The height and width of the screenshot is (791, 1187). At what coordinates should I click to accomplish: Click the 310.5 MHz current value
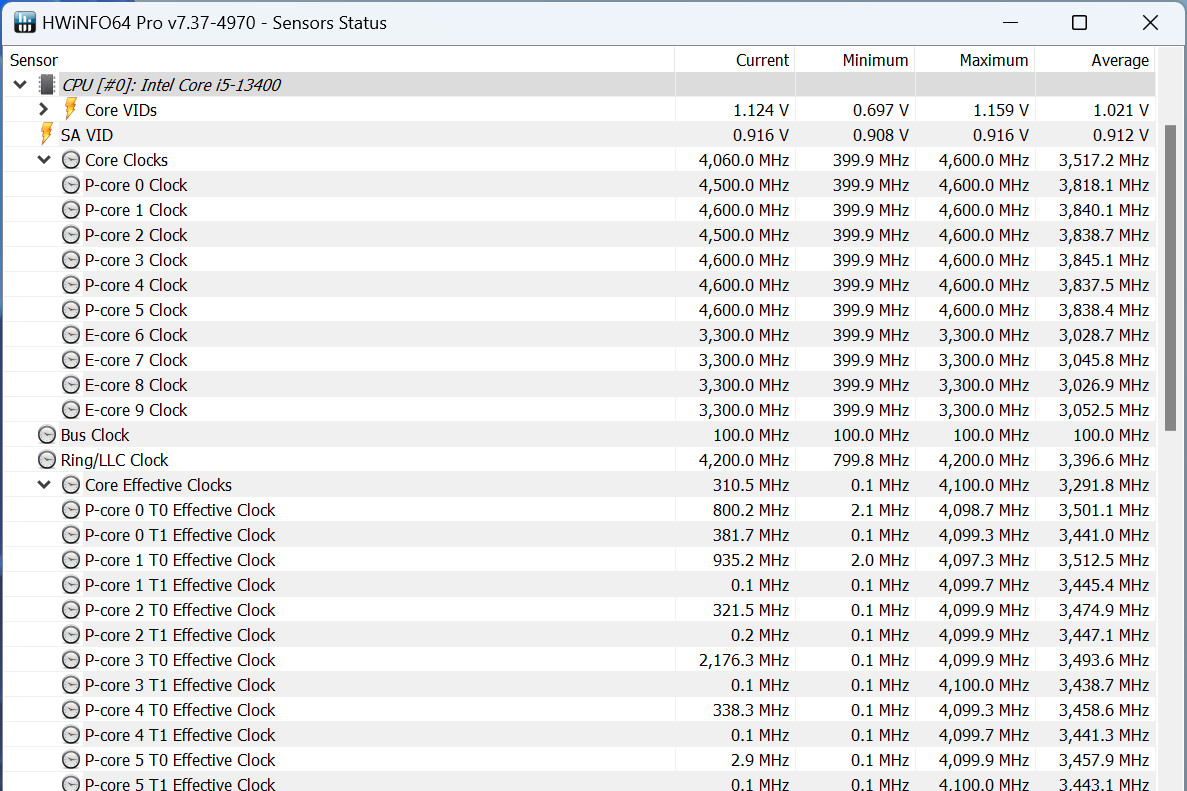click(750, 485)
